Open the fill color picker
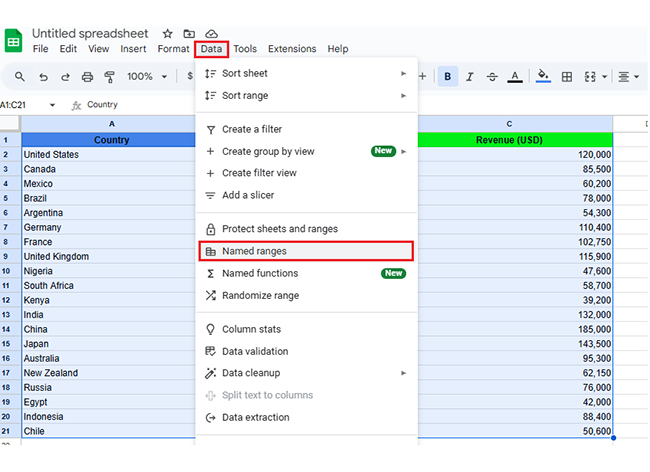 [x=543, y=77]
